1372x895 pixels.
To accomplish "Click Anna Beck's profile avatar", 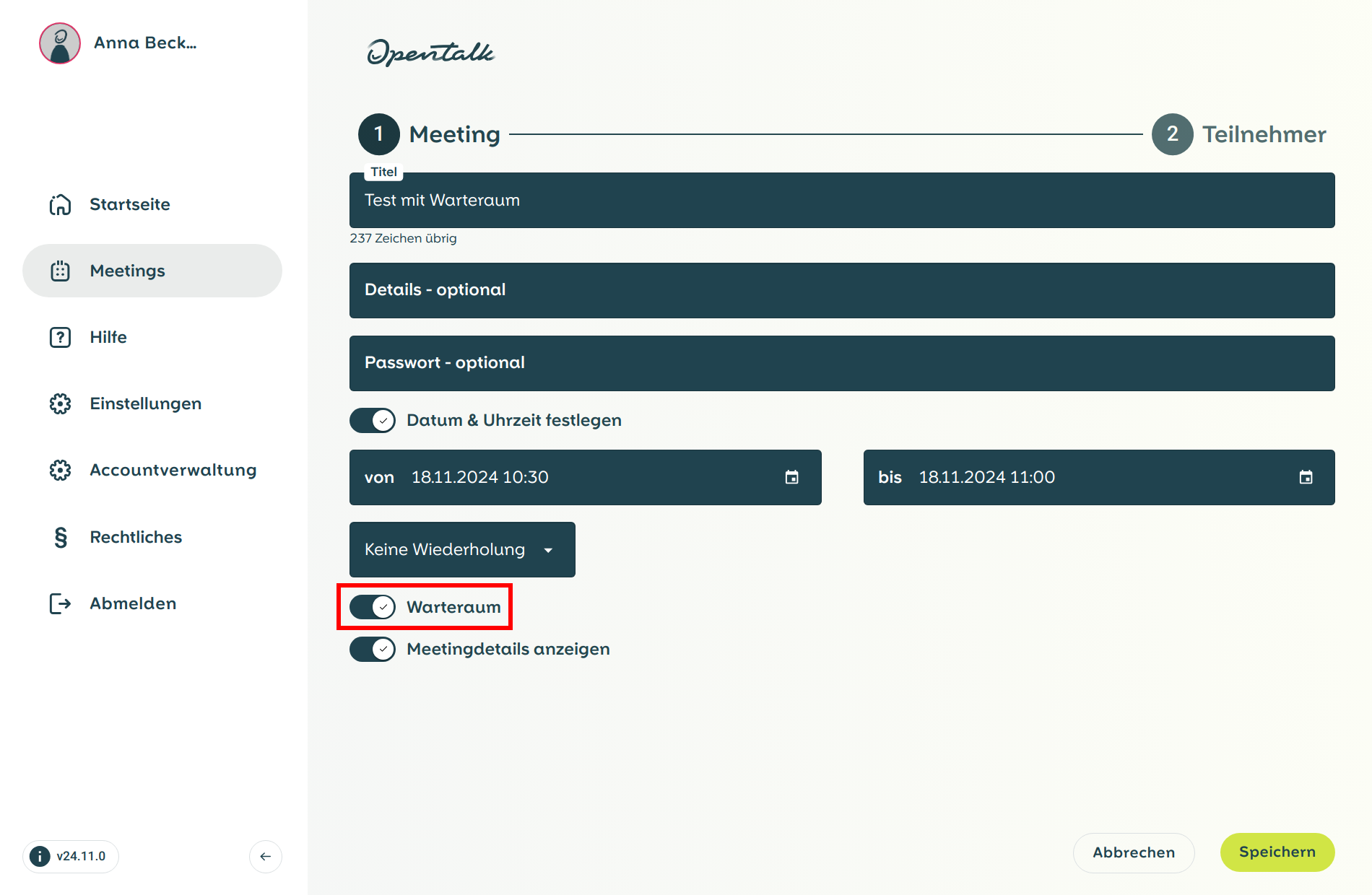I will coord(60,43).
